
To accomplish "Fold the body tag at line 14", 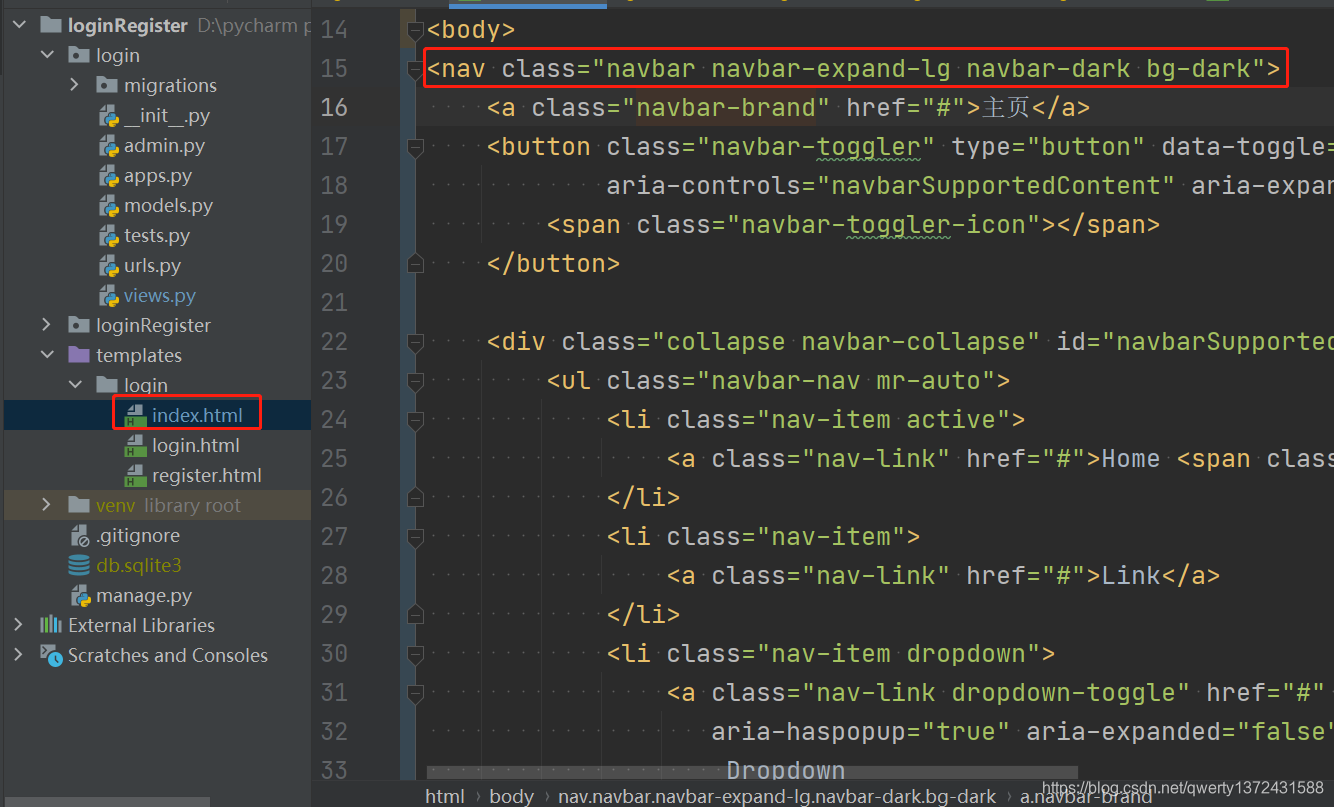I will point(415,30).
